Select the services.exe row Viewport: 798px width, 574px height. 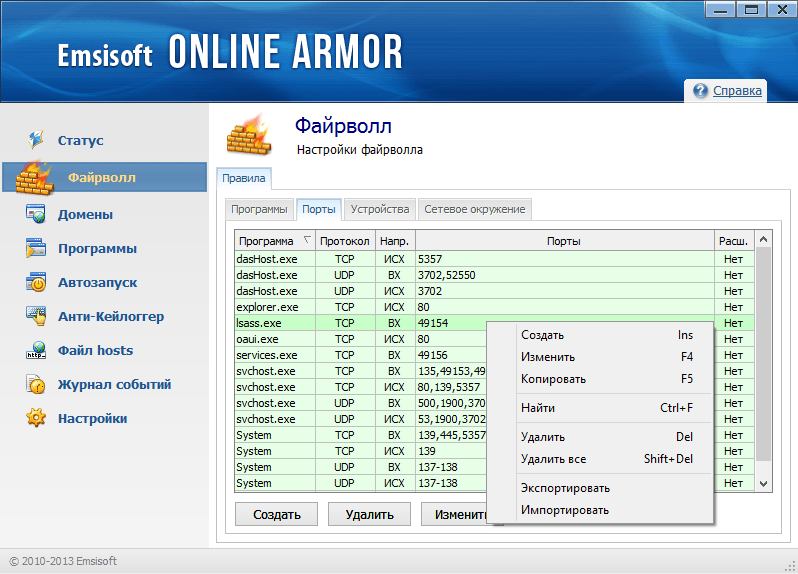click(x=361, y=355)
